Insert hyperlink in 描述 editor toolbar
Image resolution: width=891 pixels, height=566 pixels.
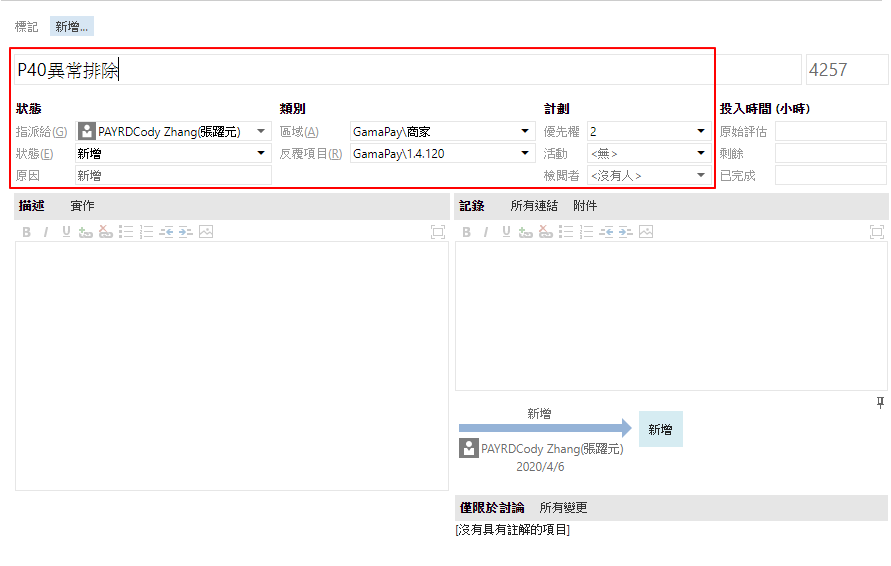pyautogui.click(x=86, y=232)
